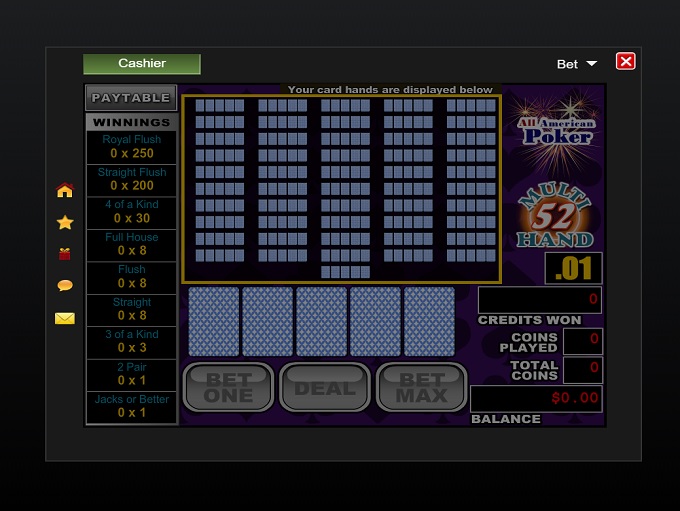Viewport: 680px width, 511px height.
Task: Open the Paytable panel
Action: tap(131, 98)
